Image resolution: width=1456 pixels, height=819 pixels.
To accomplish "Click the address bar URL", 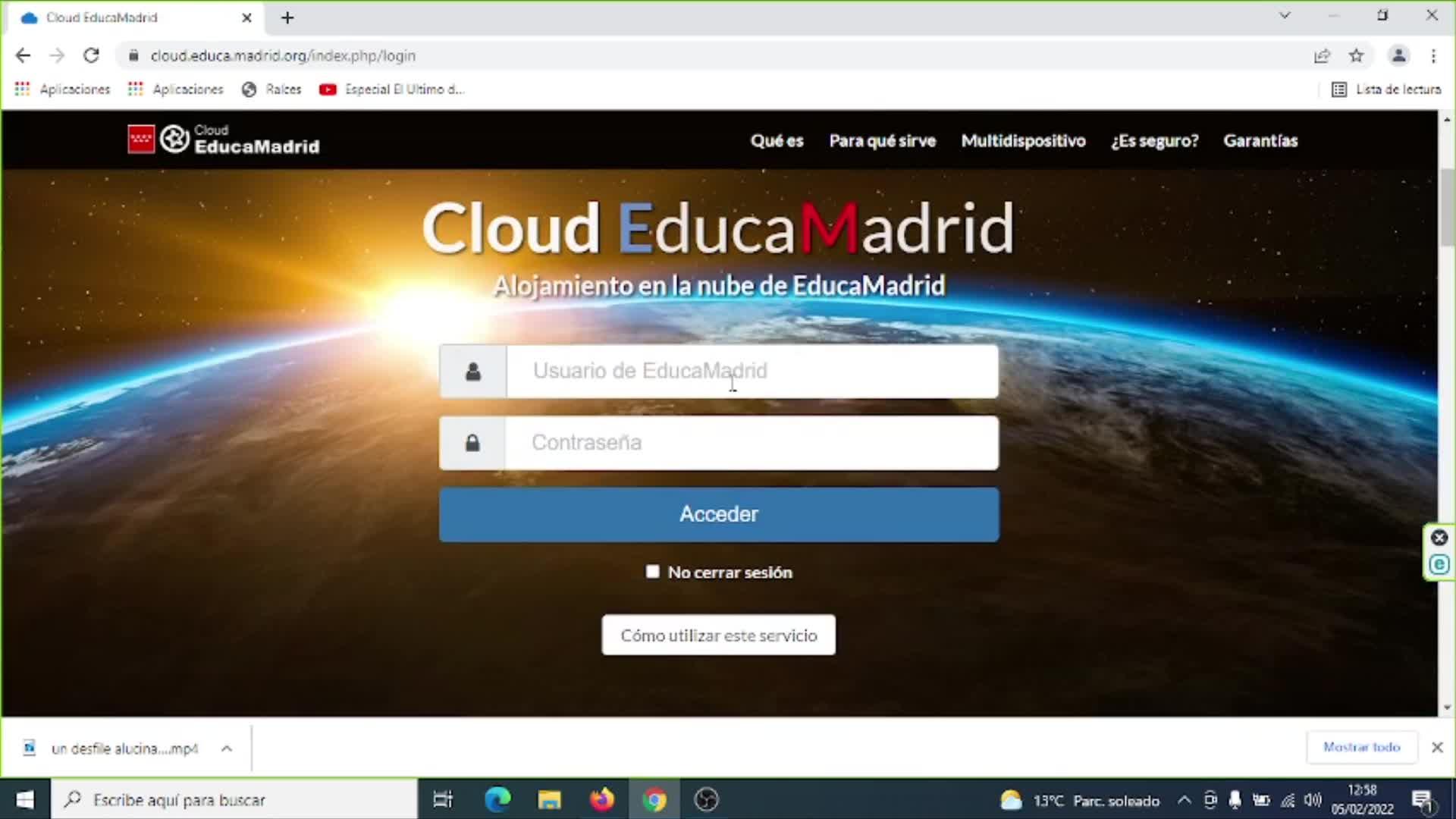I will coord(283,55).
